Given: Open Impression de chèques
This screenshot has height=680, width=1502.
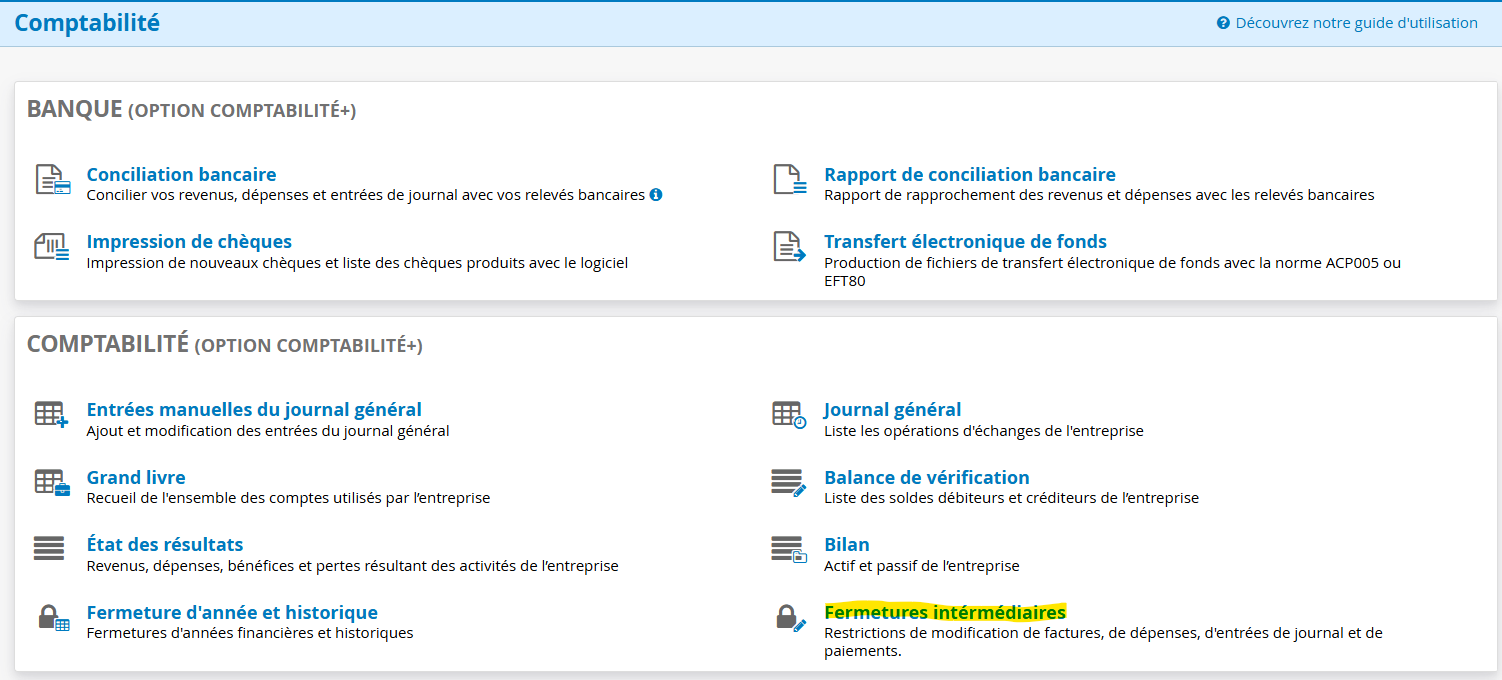Looking at the screenshot, I should [x=189, y=241].
